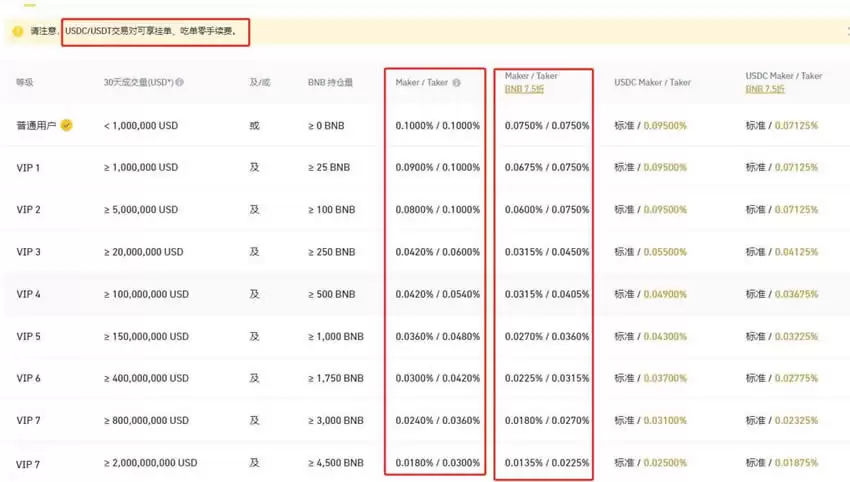Click the info icon next to Maker / Taker
850x482 pixels.
[x=456, y=83]
